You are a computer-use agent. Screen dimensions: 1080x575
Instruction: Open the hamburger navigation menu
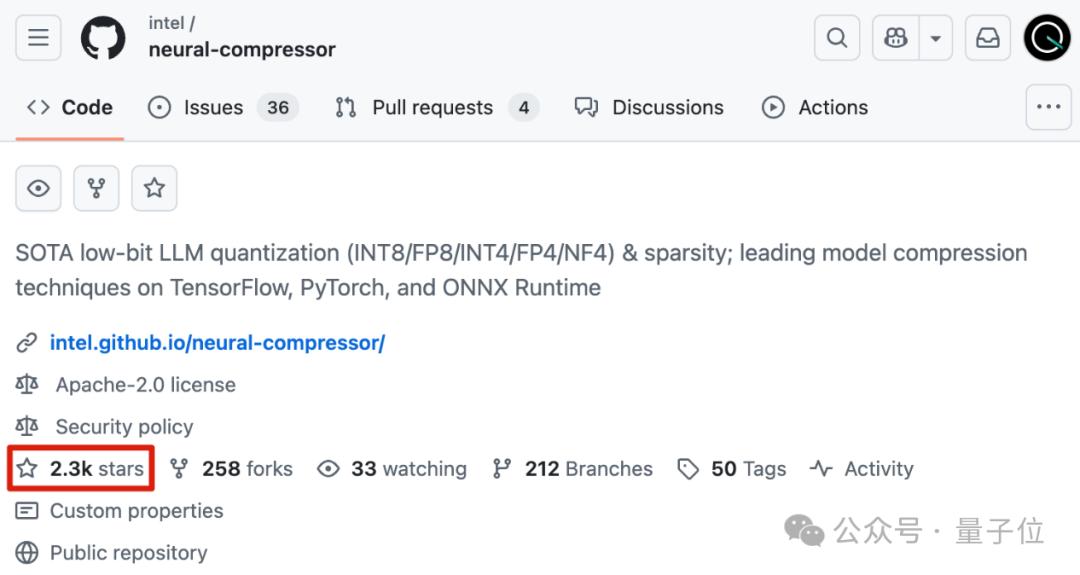coord(38,37)
